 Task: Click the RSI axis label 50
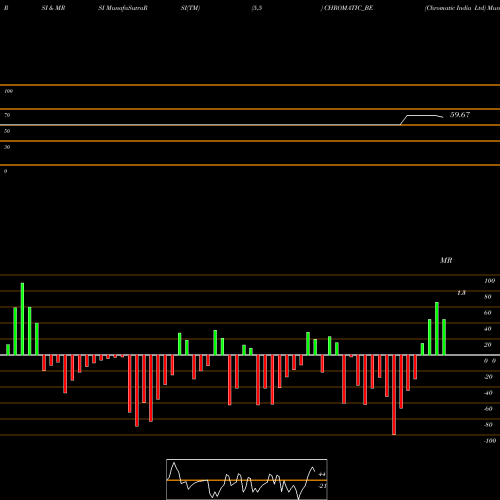pyautogui.click(x=7, y=131)
